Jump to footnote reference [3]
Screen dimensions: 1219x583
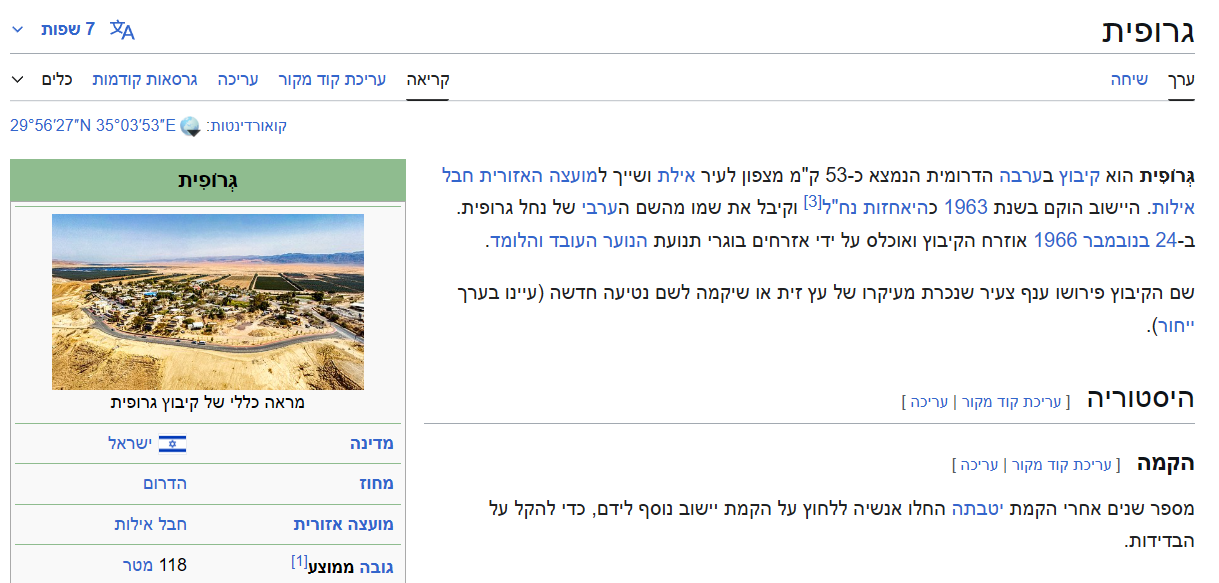[812, 202]
